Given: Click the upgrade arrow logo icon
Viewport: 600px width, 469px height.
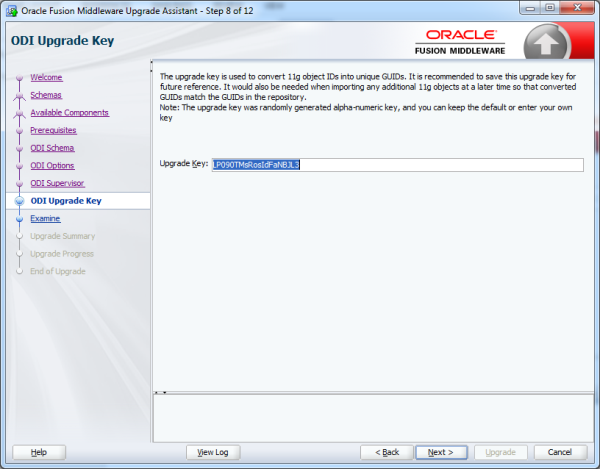Looking at the screenshot, I should (x=546, y=43).
